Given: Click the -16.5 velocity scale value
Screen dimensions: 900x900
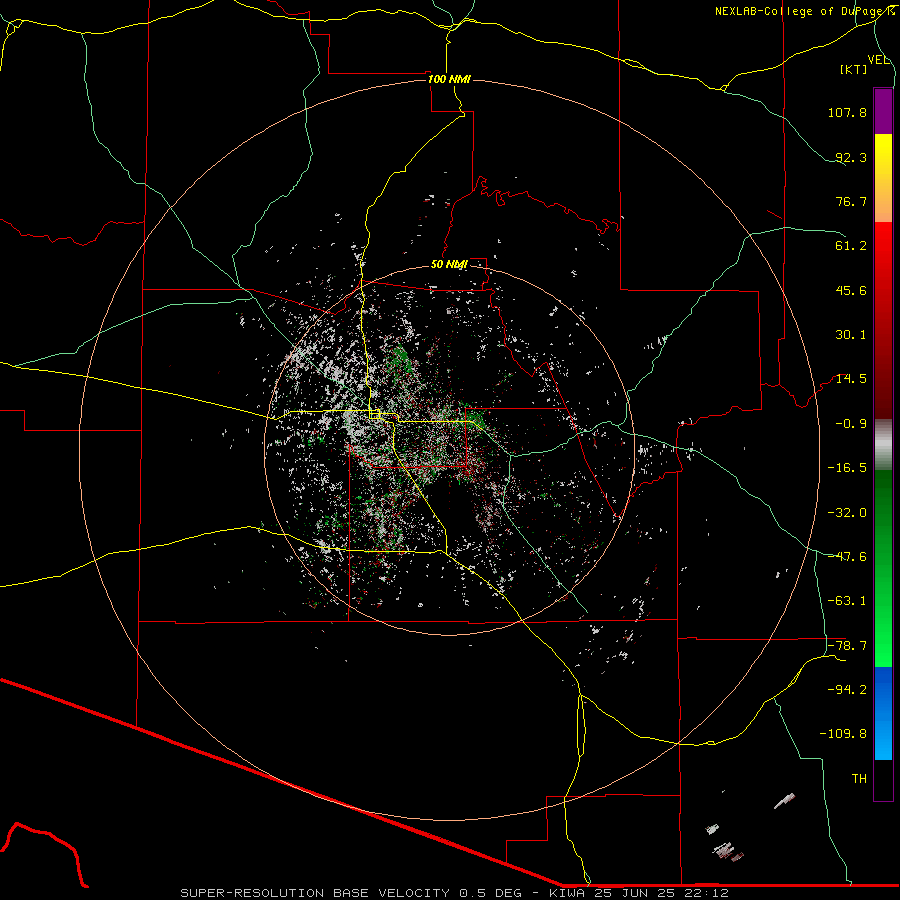Looking at the screenshot, I should pyautogui.click(x=847, y=468).
